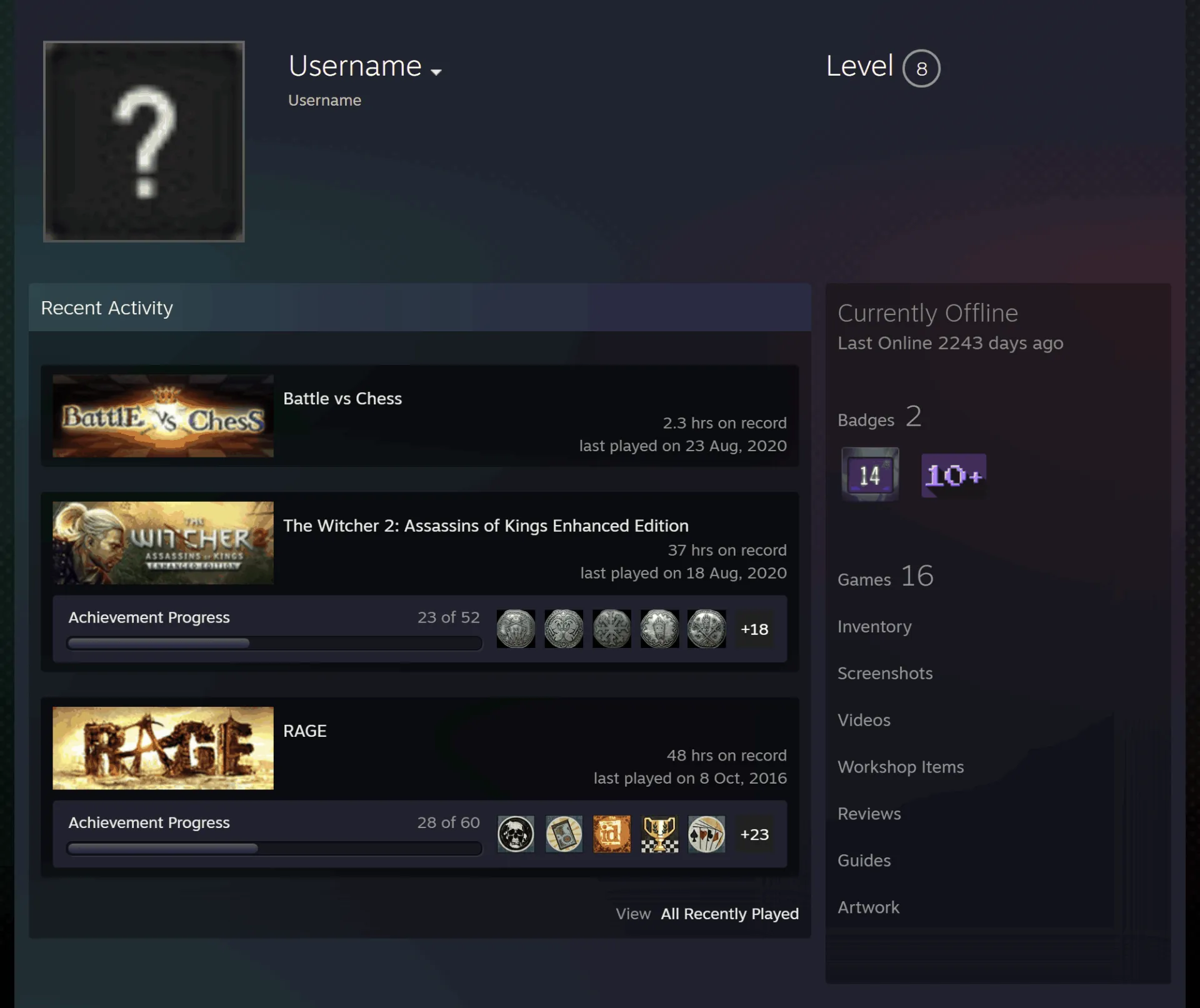Open the Screenshots page

click(884, 673)
